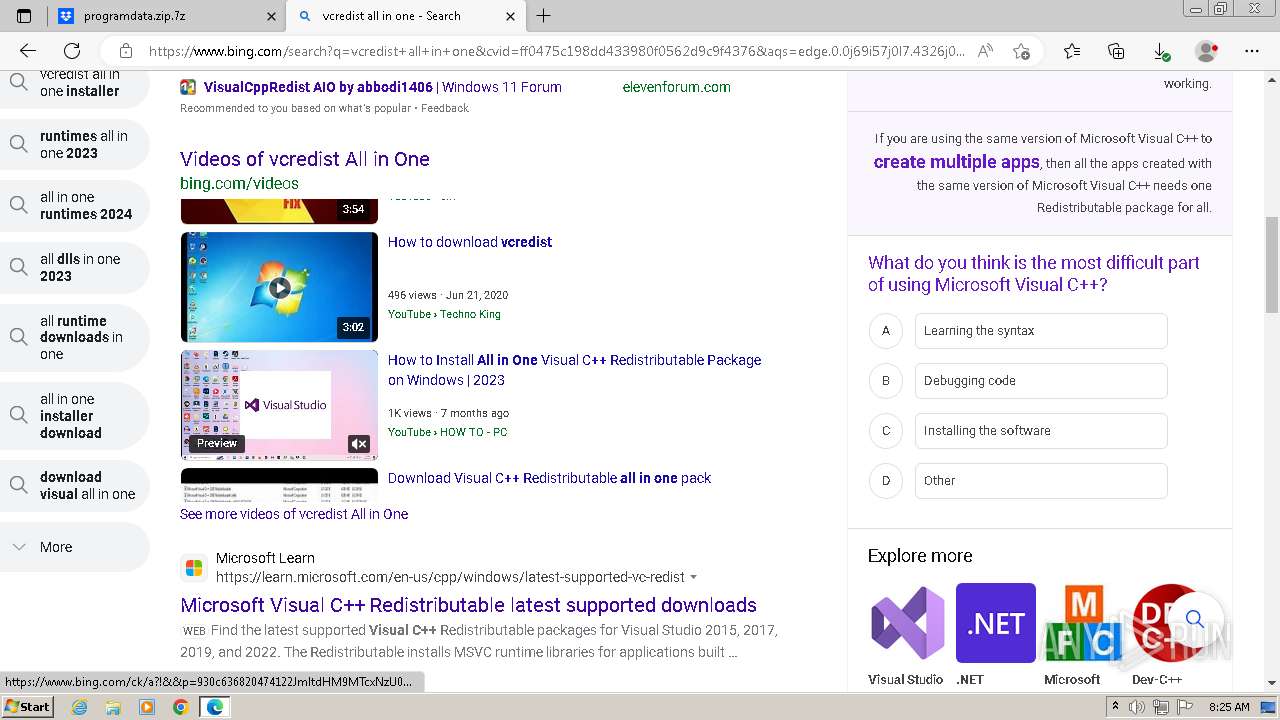Choose answer A Learning the syntax

[x=1041, y=331]
